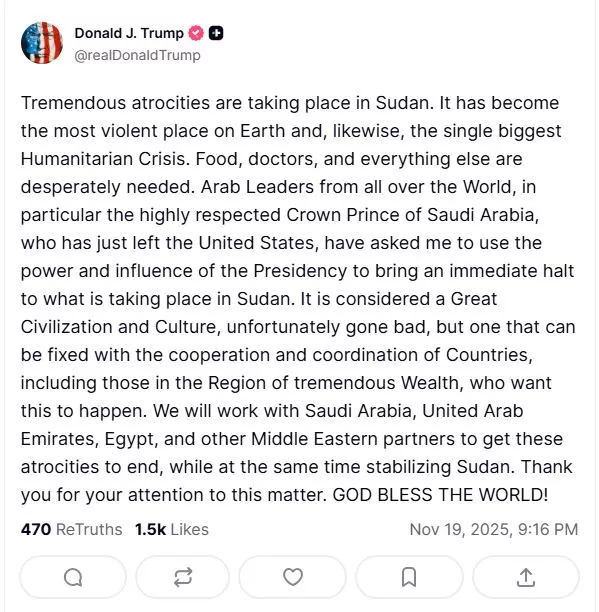
Task: Toggle the bookmark button
Action: 409,577
